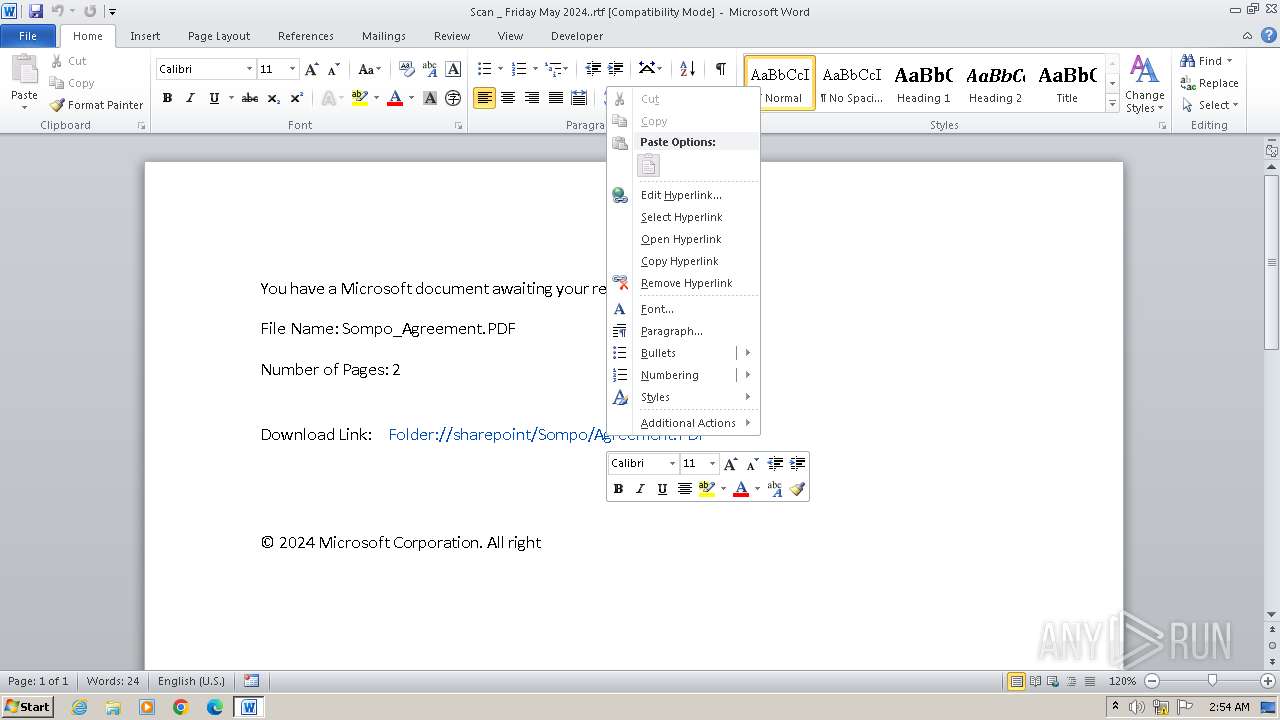This screenshot has width=1280, height=720.
Task: Click Grow Font icon in ribbon
Action: click(x=312, y=69)
